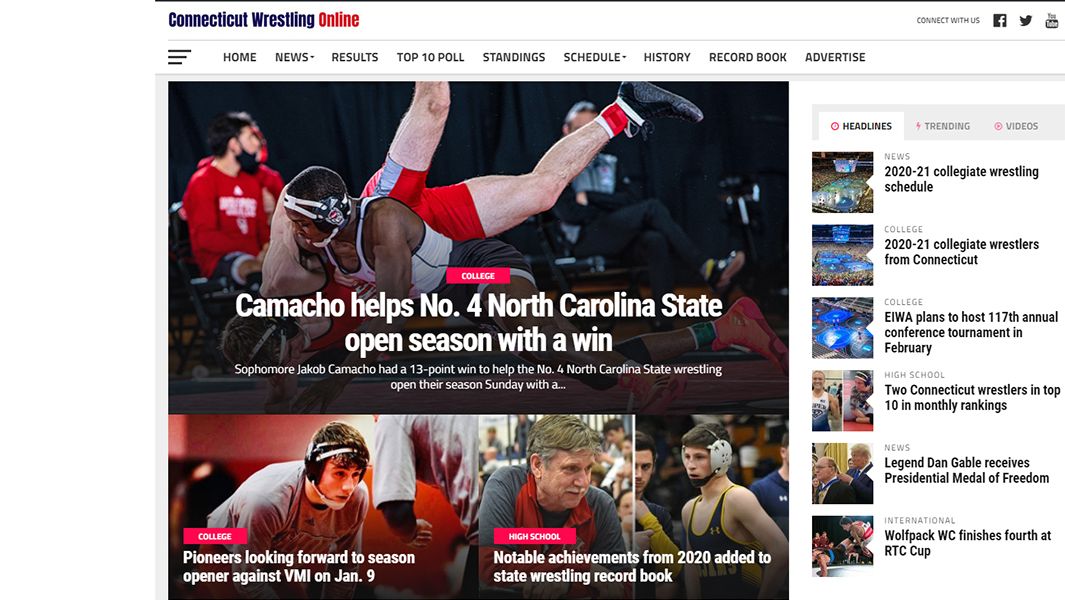
Task: Switch to the TRENDING tab
Action: [942, 126]
